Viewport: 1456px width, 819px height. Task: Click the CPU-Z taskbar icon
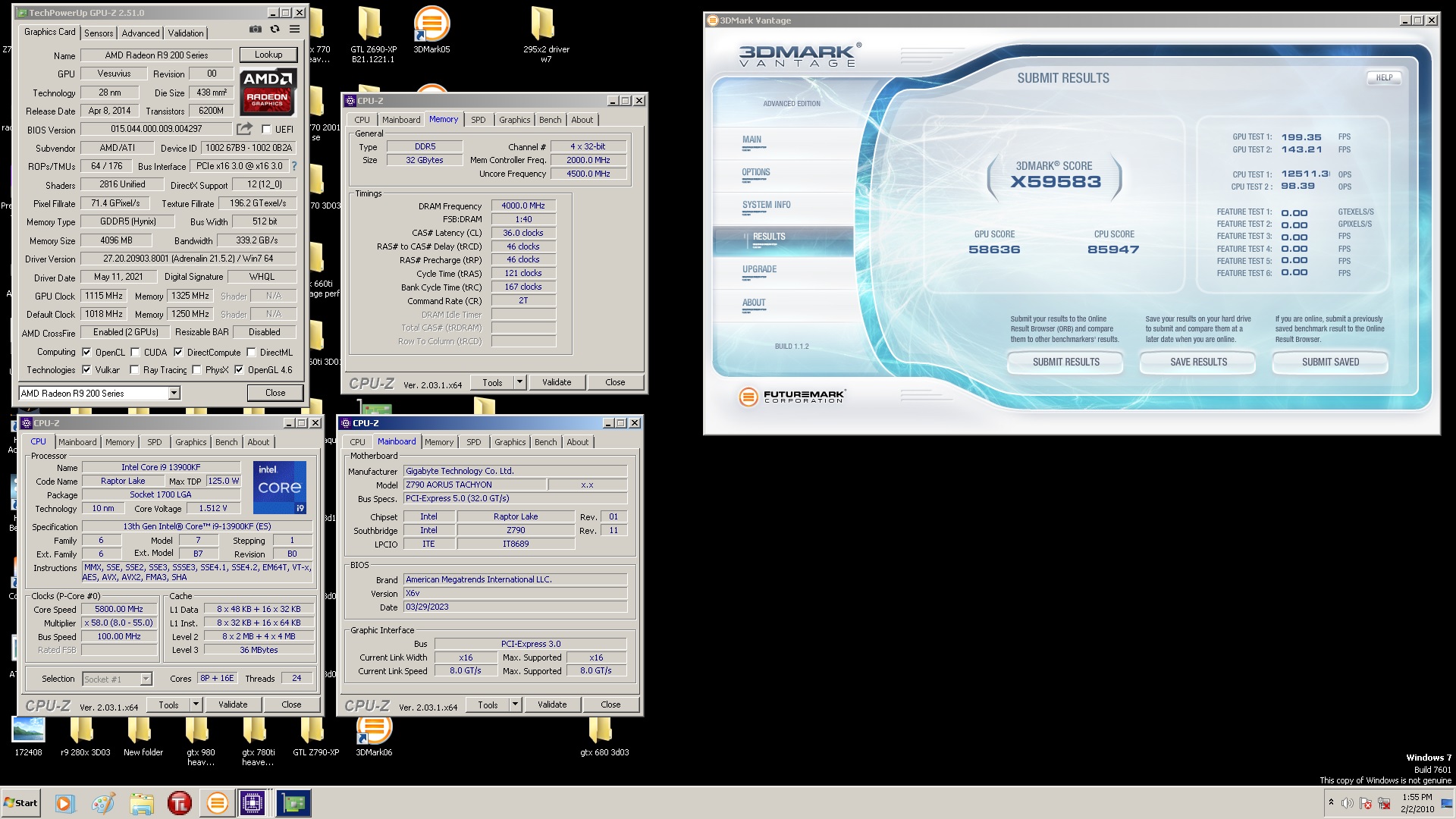(x=253, y=803)
